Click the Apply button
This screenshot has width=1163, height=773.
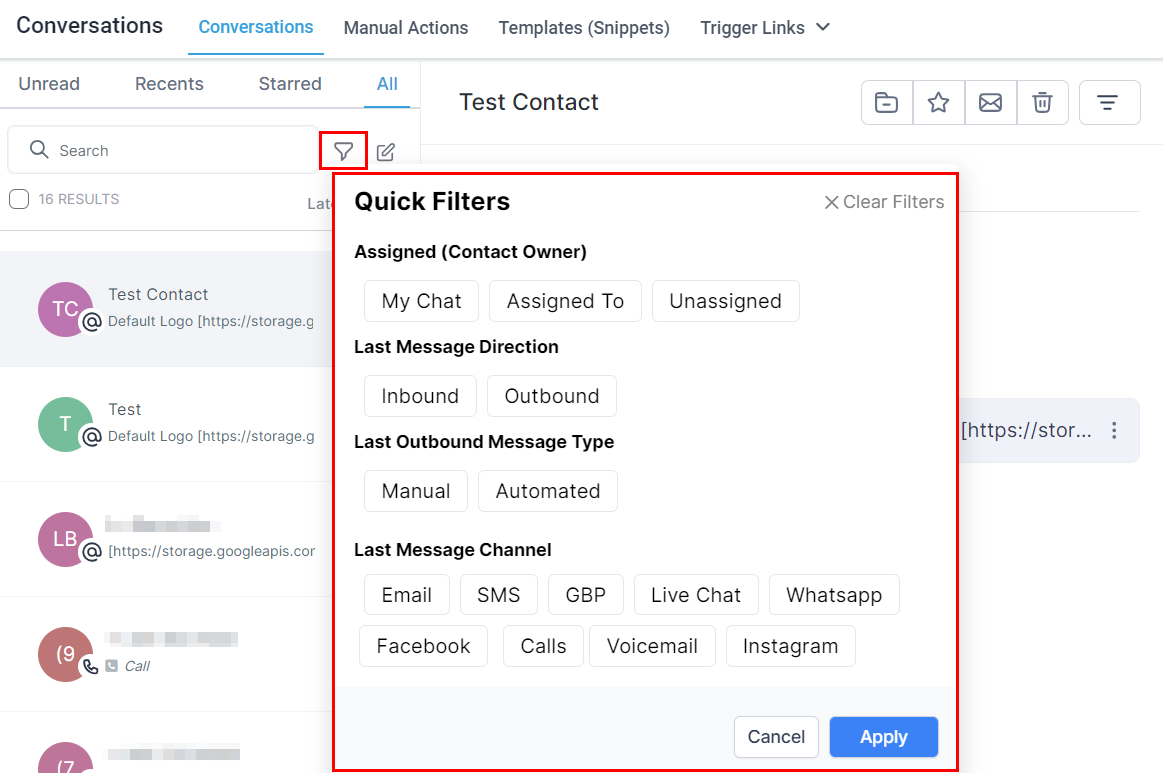tap(883, 737)
